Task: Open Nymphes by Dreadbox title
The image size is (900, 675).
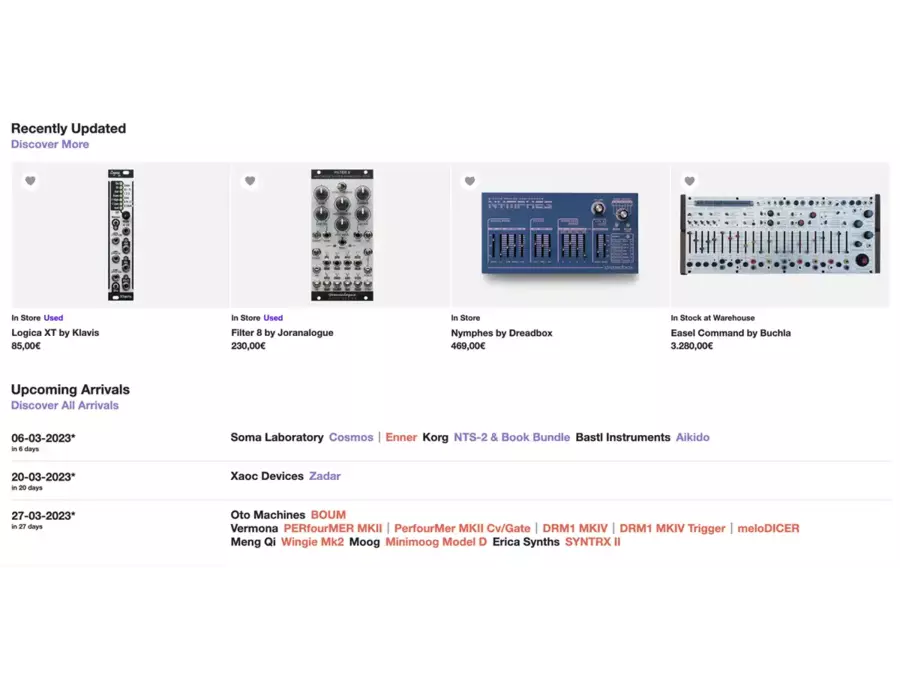Action: coord(502,333)
